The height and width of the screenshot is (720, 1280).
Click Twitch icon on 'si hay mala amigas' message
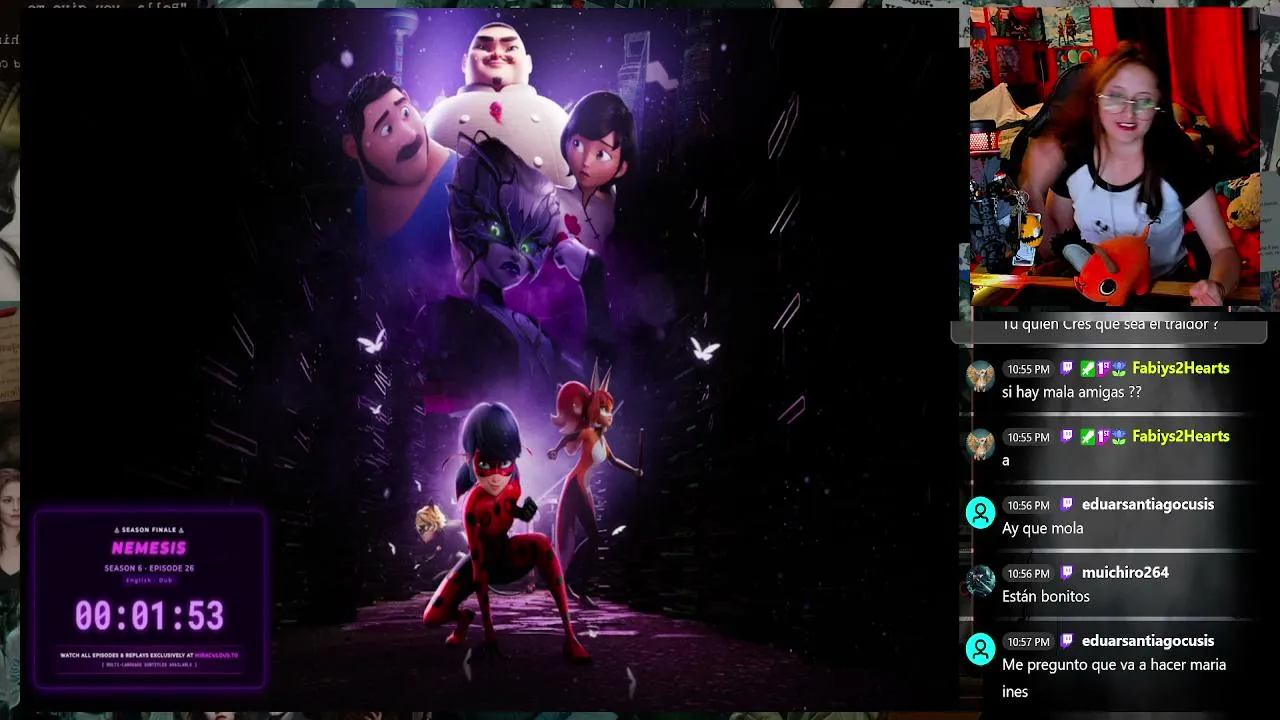[1067, 368]
